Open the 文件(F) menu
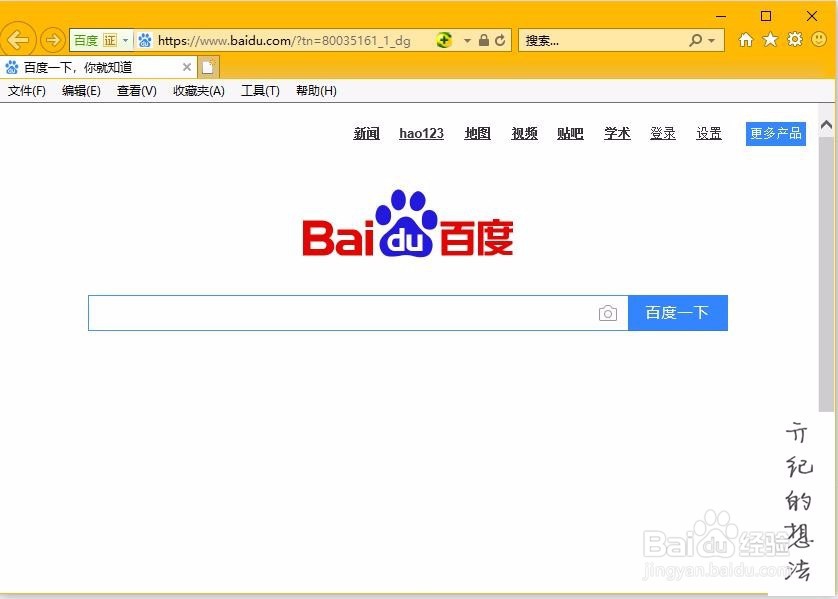Viewport: 838px width, 599px height. [x=27, y=91]
